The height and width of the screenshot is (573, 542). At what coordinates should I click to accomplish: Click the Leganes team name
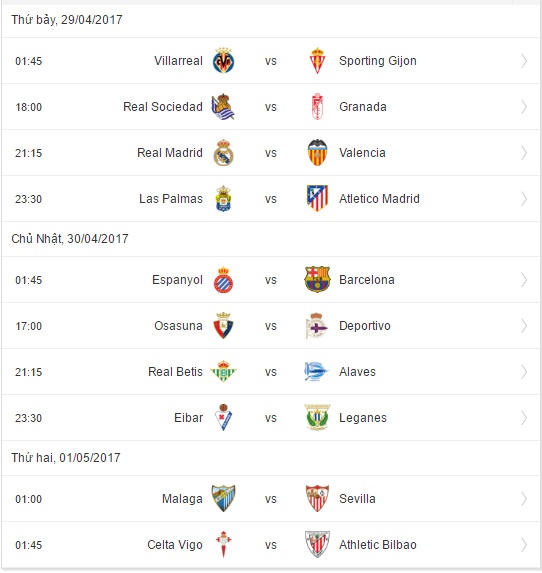click(x=363, y=418)
